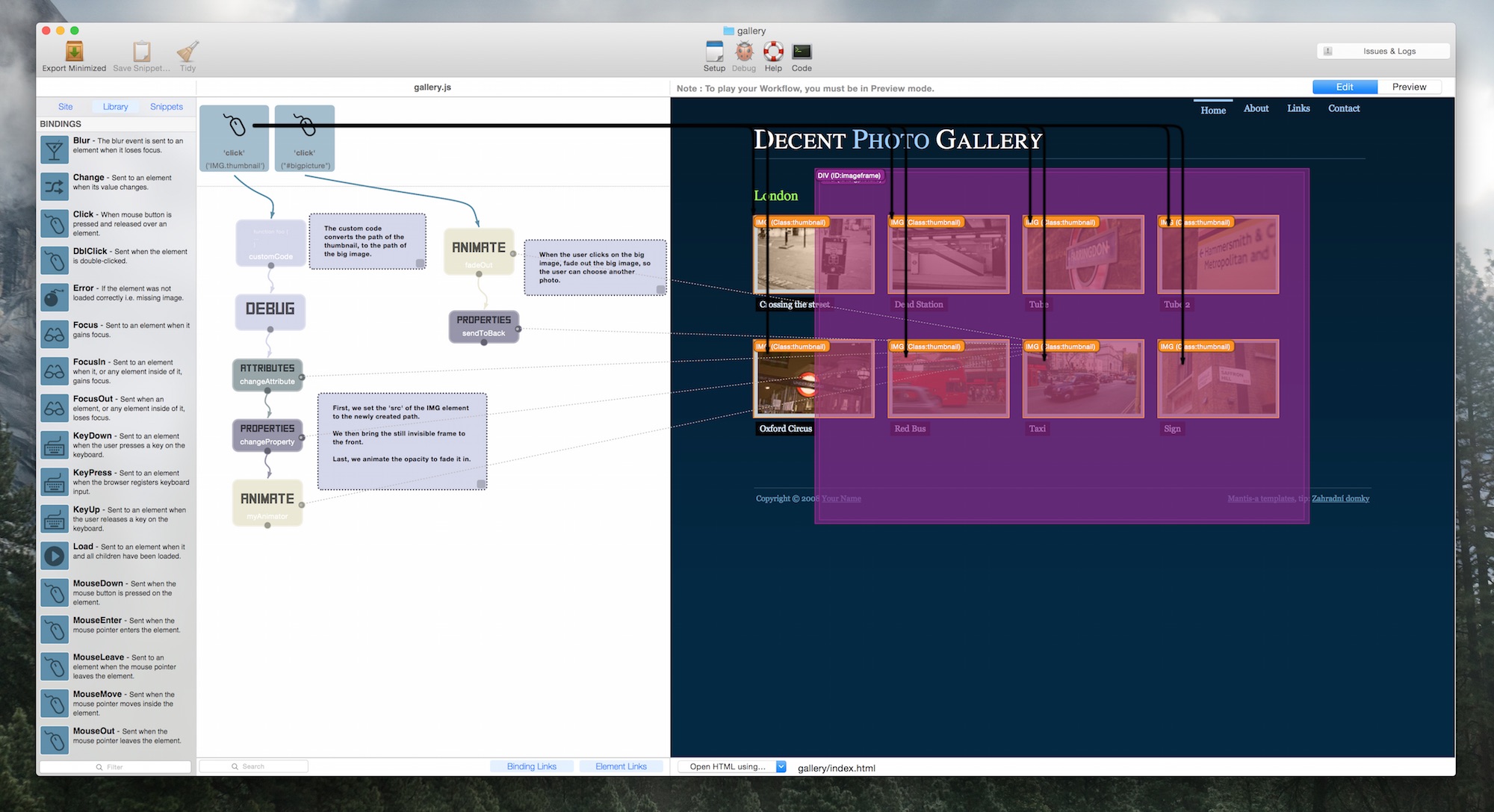
Task: Click the 'London' heading text
Action: [x=776, y=196]
